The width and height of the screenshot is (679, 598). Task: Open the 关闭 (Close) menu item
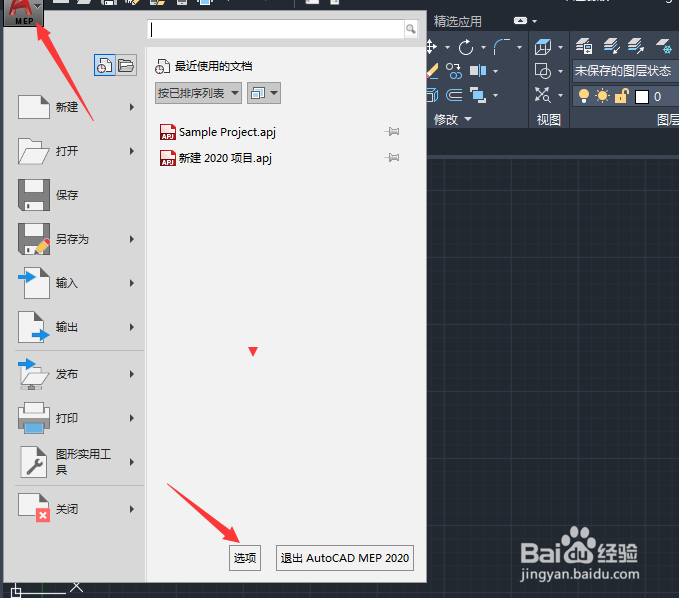click(75, 509)
